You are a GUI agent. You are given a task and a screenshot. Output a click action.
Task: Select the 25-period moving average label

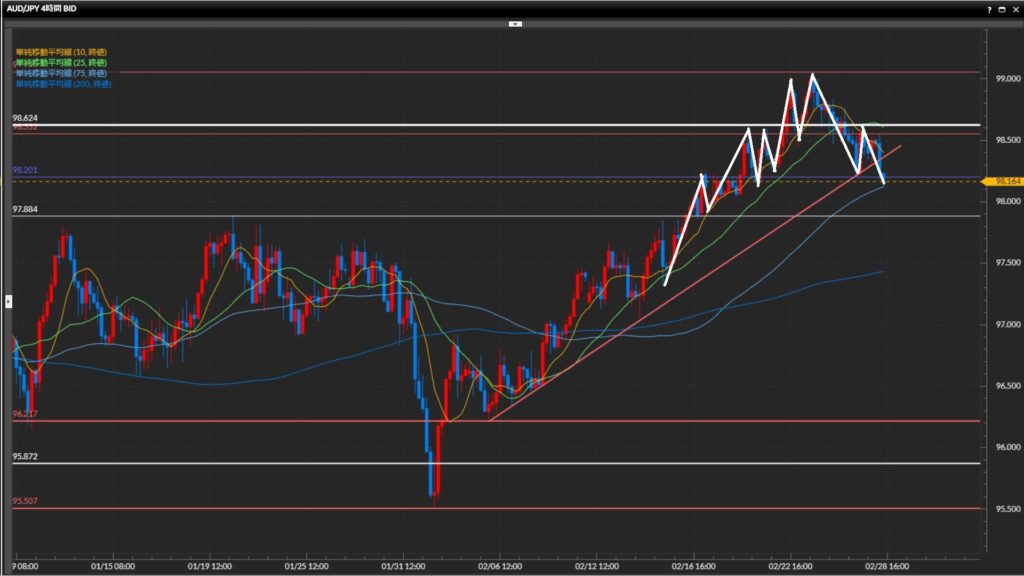[62, 63]
